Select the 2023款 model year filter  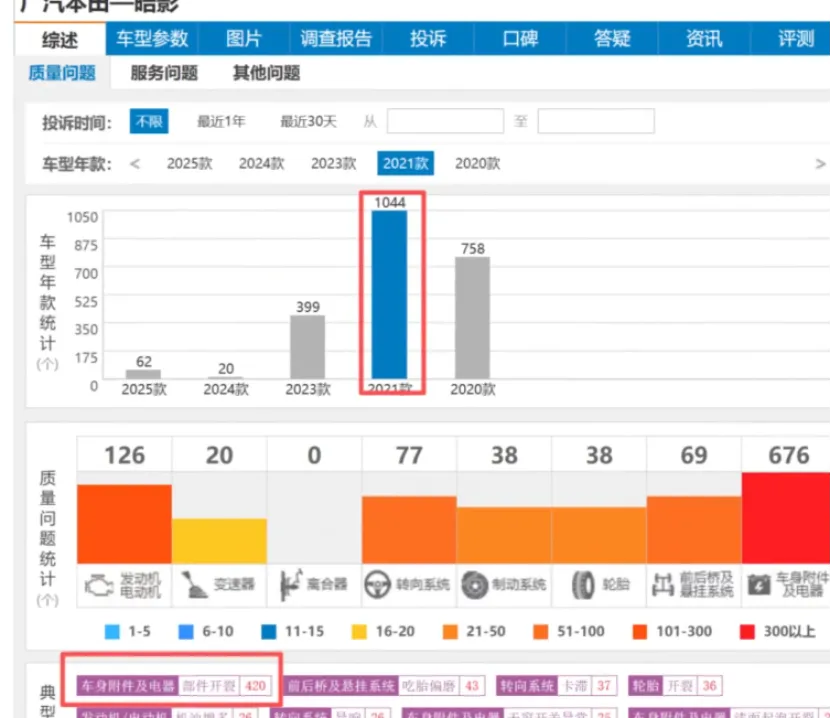tap(334, 163)
